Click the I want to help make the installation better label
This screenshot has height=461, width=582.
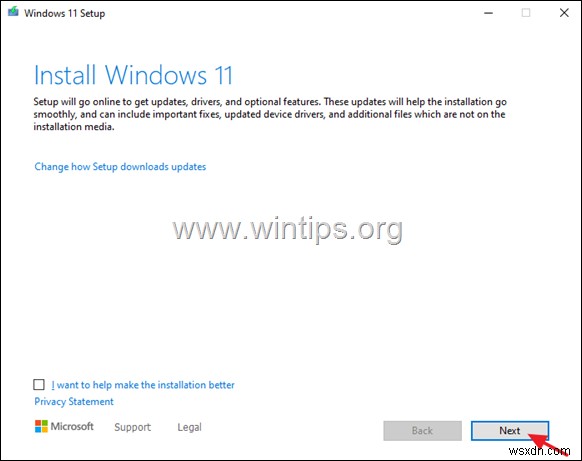coord(143,385)
